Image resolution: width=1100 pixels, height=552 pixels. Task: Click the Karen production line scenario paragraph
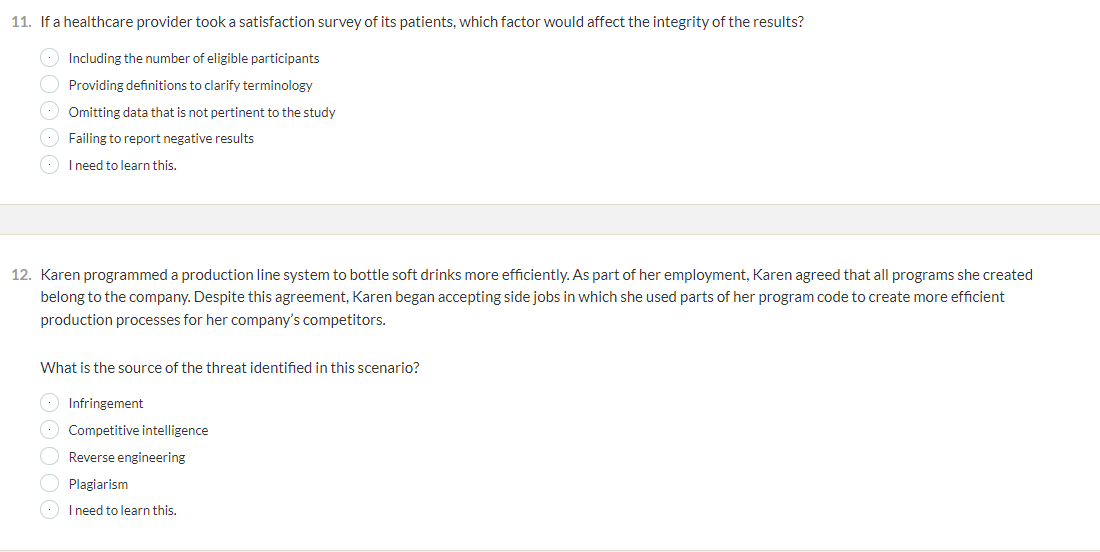click(x=537, y=297)
